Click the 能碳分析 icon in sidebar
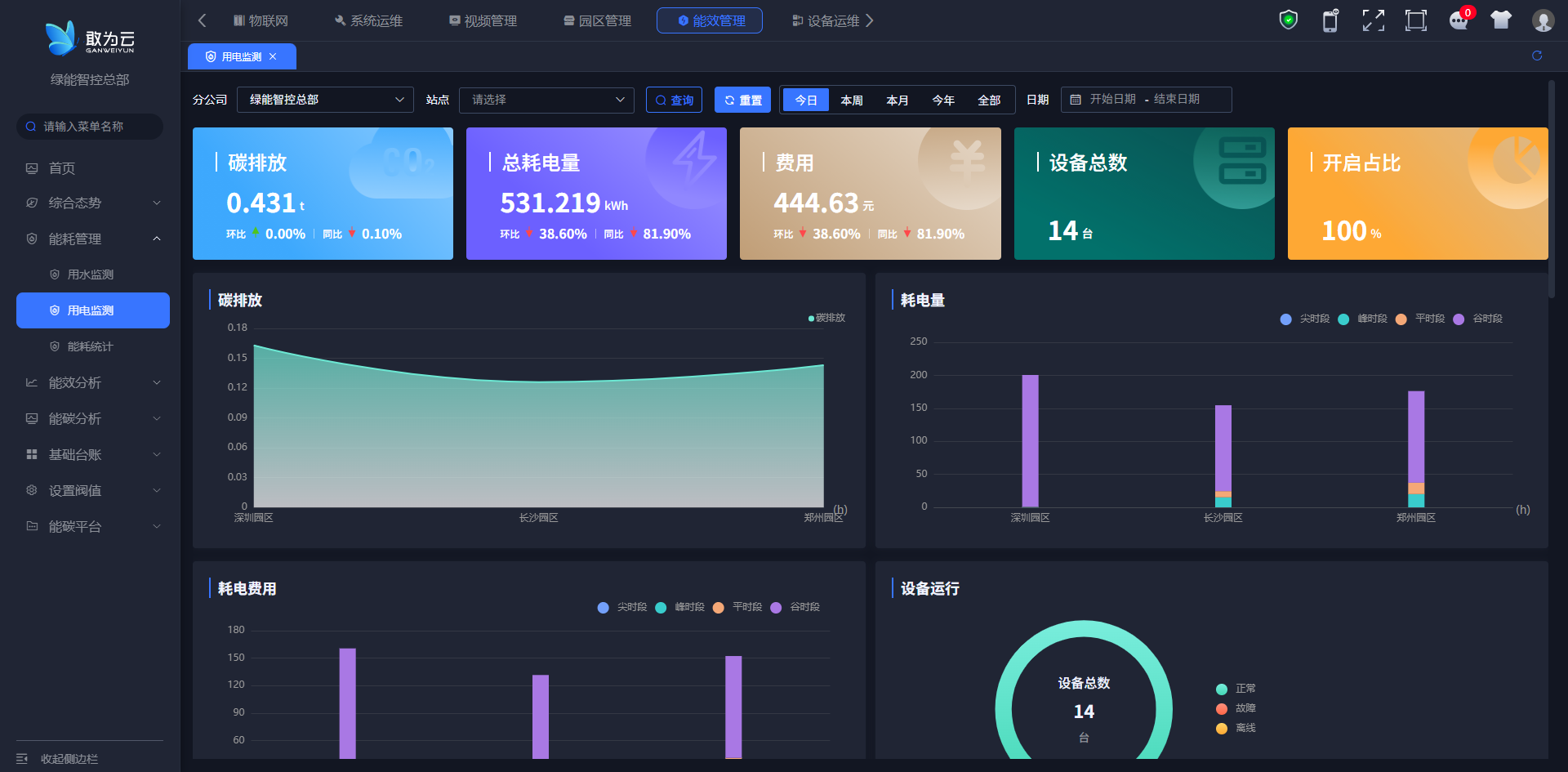1568x772 pixels. click(x=32, y=418)
